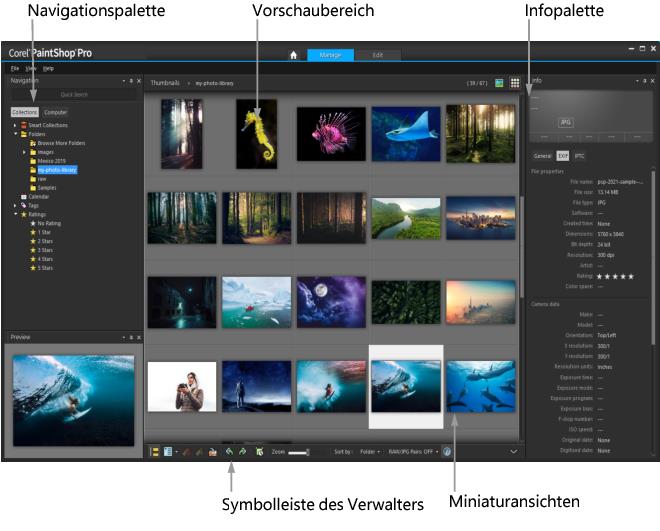Switch to Preview mode view icon
This screenshot has height=531, width=660.
tap(499, 84)
